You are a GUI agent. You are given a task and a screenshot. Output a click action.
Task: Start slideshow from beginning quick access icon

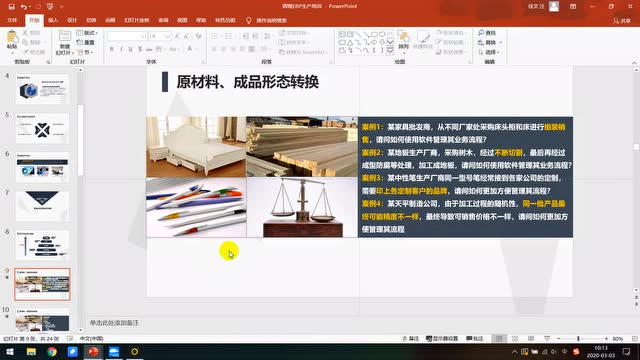click(50, 7)
